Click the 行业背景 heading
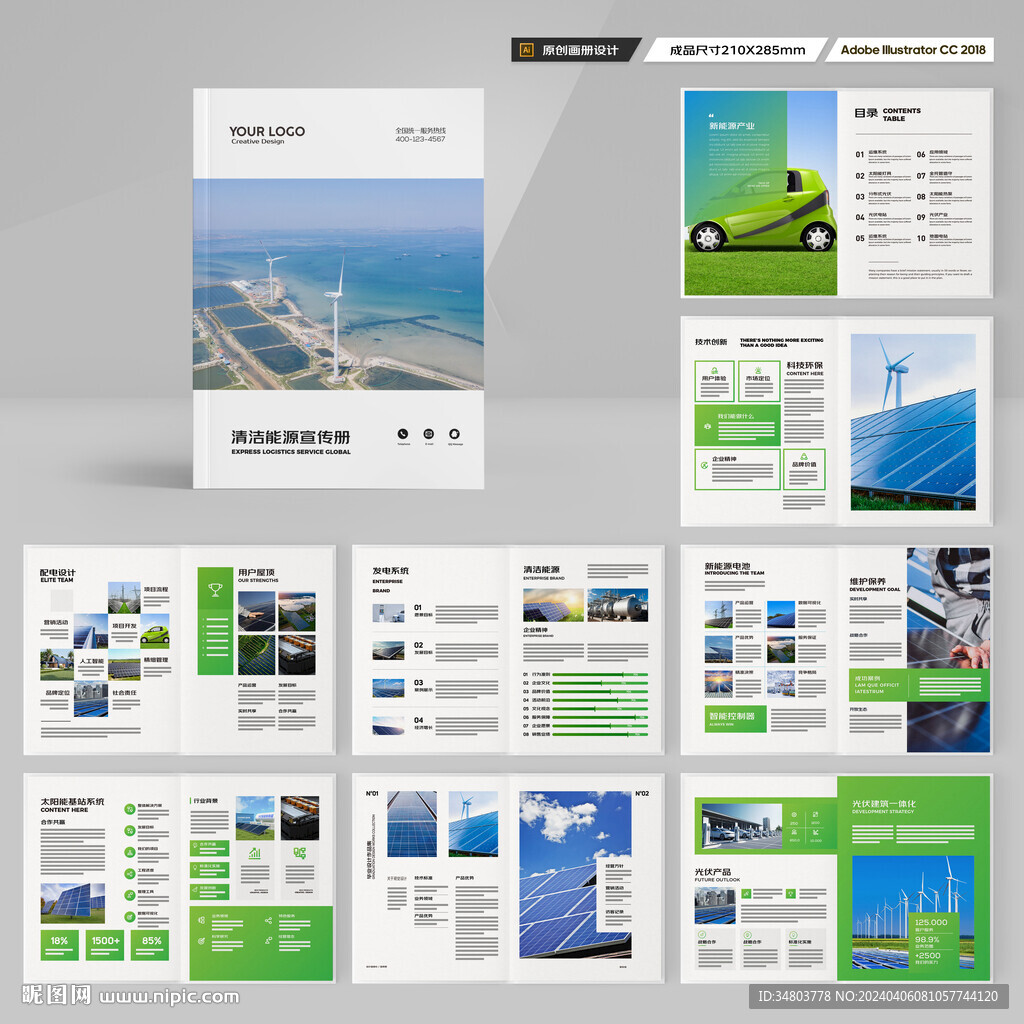The image size is (1024, 1024). [x=206, y=801]
